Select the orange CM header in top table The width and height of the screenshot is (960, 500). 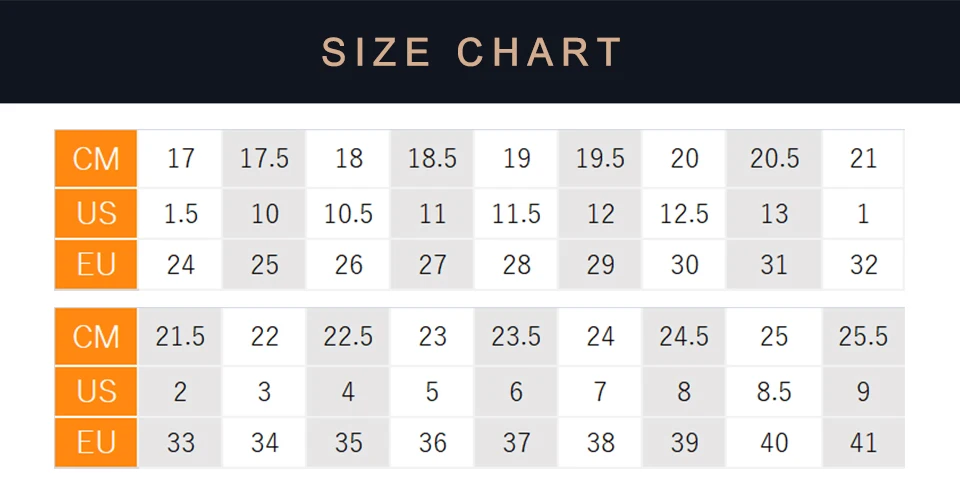pos(96,158)
